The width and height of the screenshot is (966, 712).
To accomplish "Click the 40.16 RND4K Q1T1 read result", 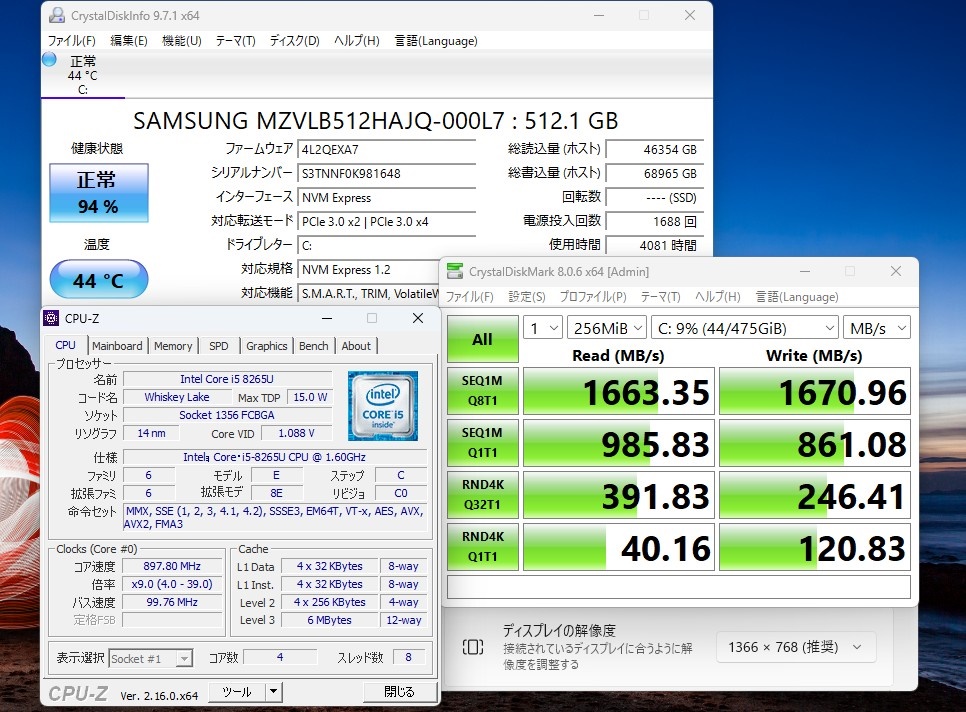I will tap(619, 547).
